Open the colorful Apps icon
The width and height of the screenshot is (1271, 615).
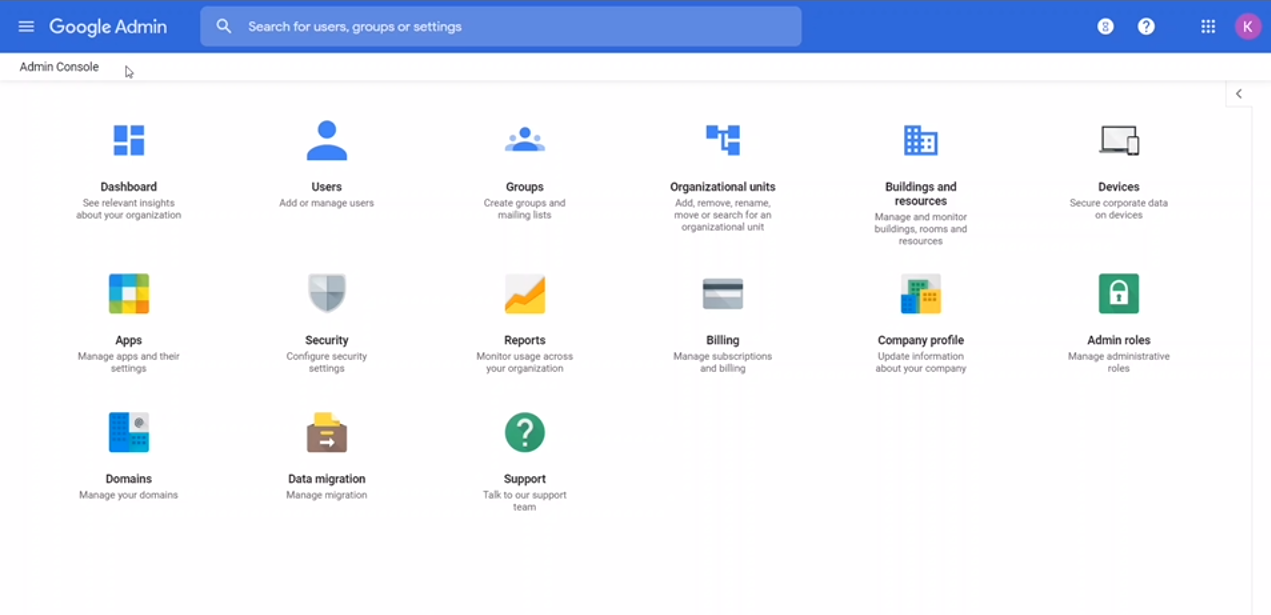click(129, 294)
